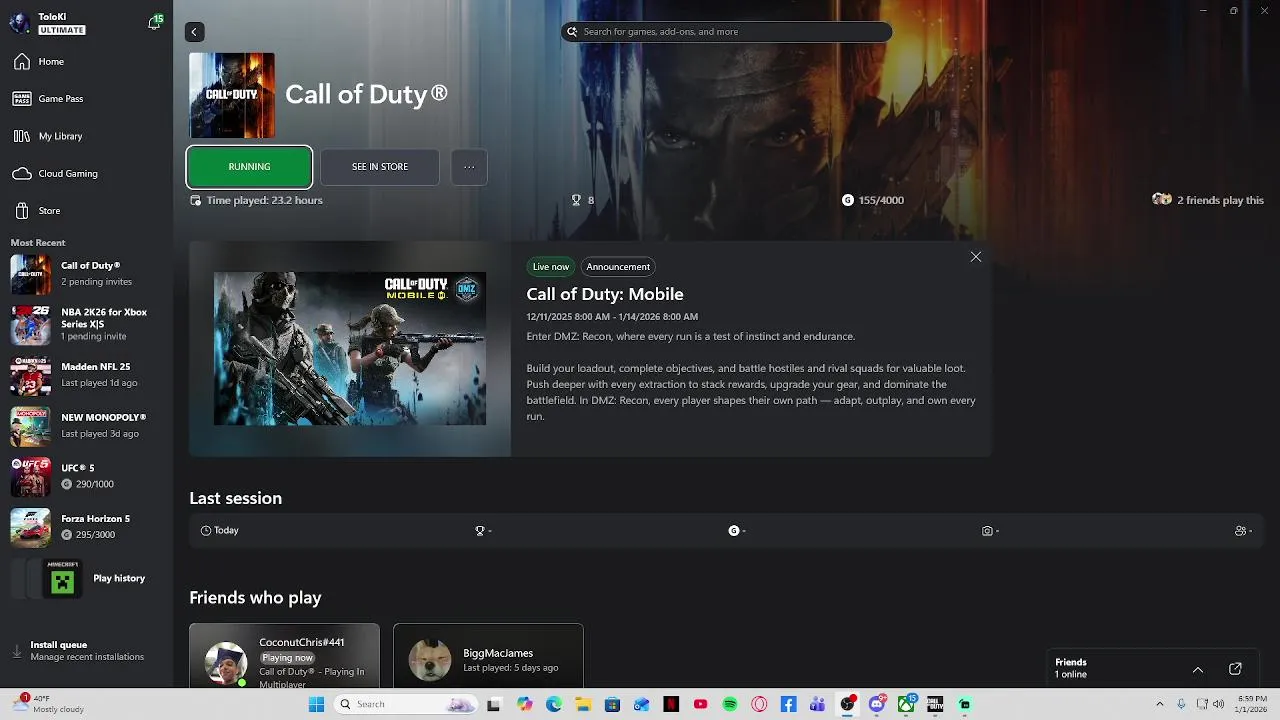
Task: Click the SEE IN STORE button
Action: point(380,167)
